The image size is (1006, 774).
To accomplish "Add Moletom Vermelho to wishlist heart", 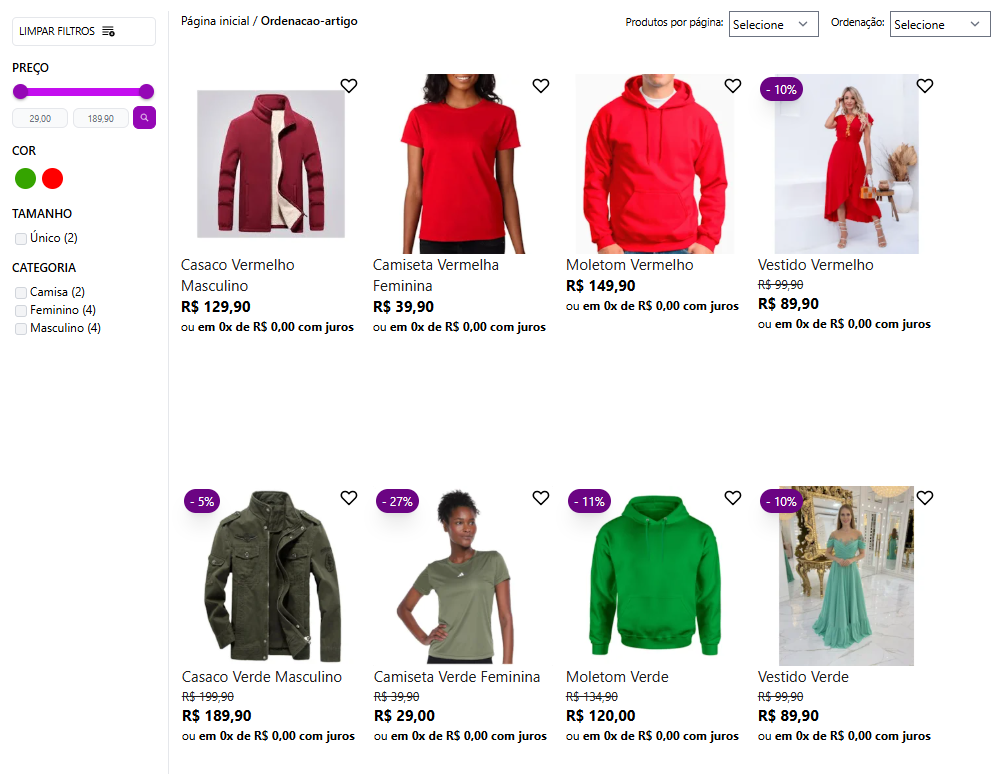I will pyautogui.click(x=733, y=86).
